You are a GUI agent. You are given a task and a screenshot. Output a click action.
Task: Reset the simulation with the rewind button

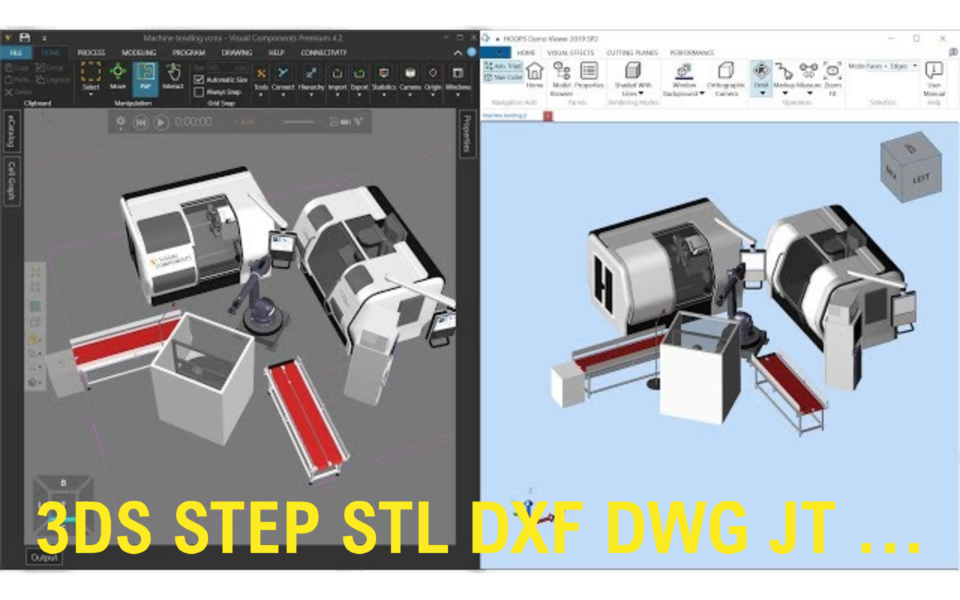pos(141,122)
